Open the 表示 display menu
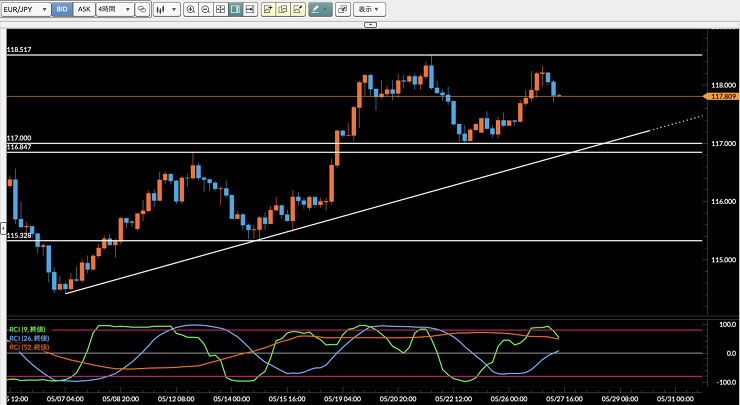Viewport: 740px width, 405px height. (369, 9)
